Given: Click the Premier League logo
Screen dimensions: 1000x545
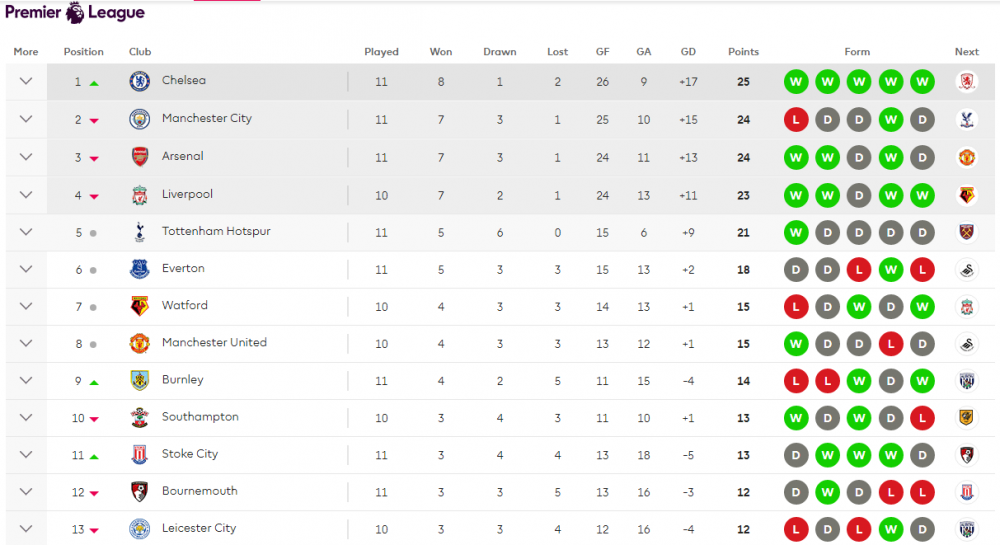Looking at the screenshot, I should [x=75, y=12].
